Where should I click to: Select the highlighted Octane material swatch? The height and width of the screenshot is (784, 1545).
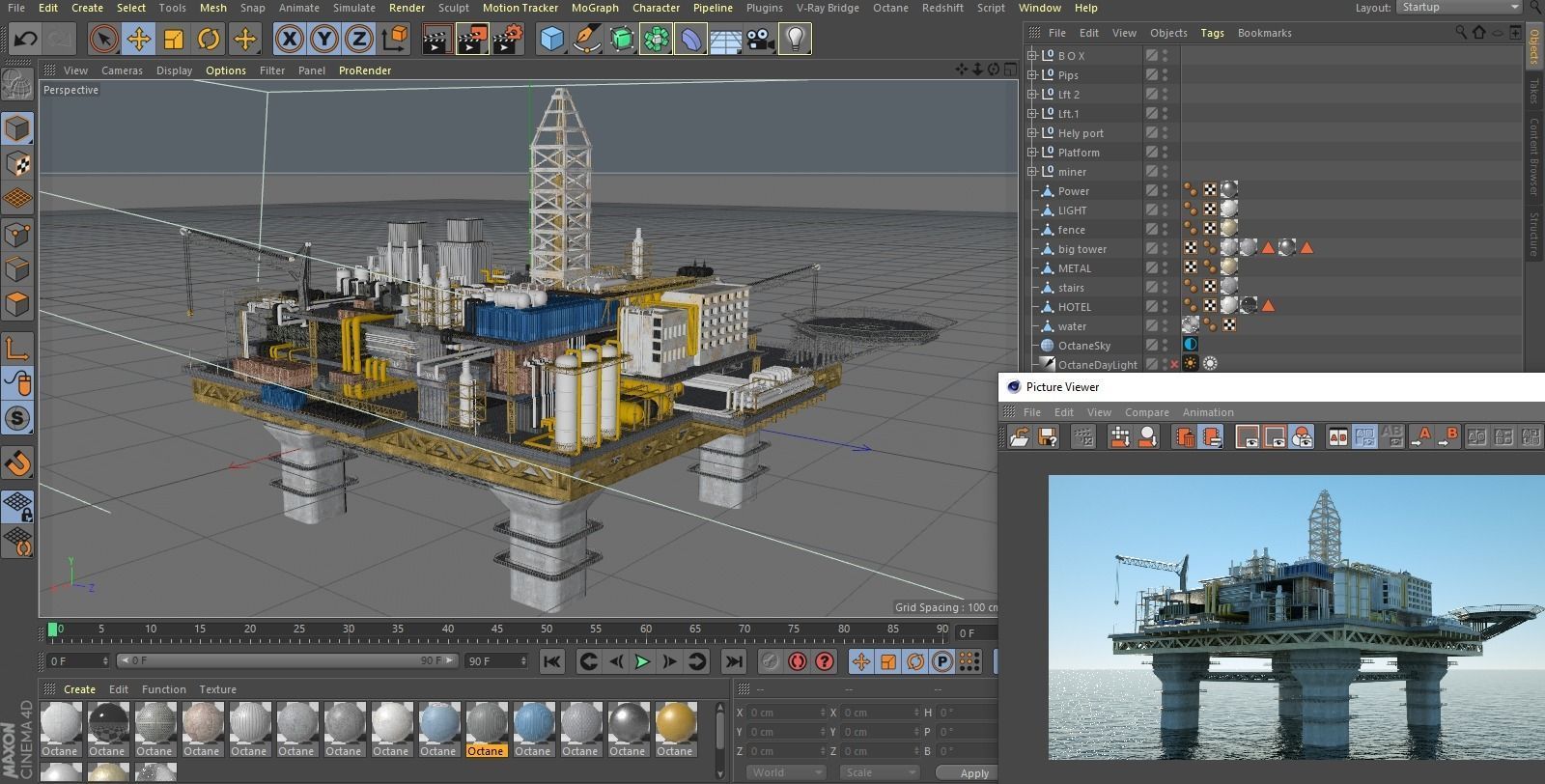tap(485, 730)
